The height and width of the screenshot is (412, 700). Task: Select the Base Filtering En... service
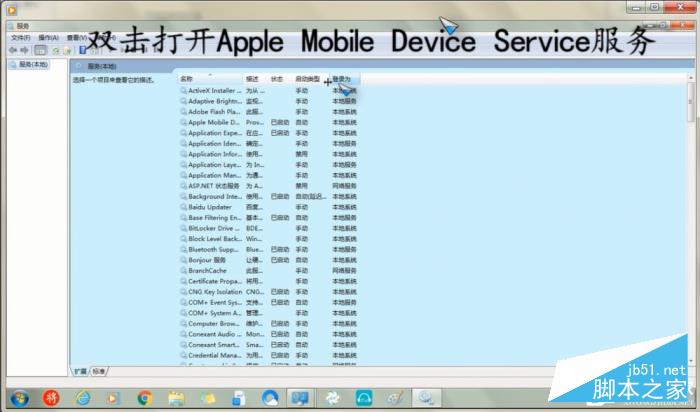click(x=268, y=218)
